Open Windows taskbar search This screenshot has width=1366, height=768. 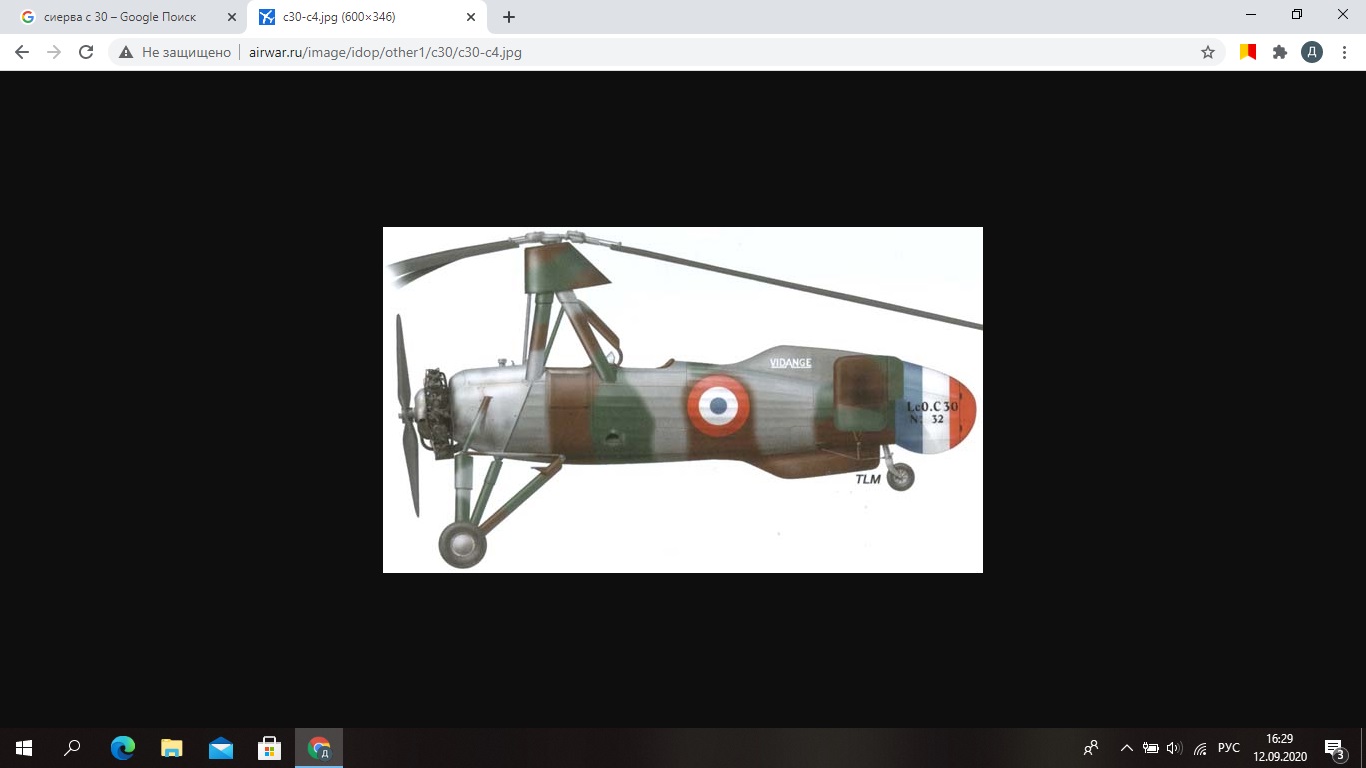pos(72,748)
